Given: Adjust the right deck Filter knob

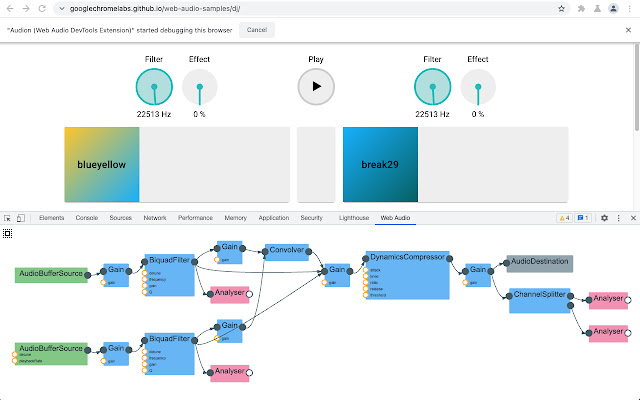Looking at the screenshot, I should [x=432, y=87].
